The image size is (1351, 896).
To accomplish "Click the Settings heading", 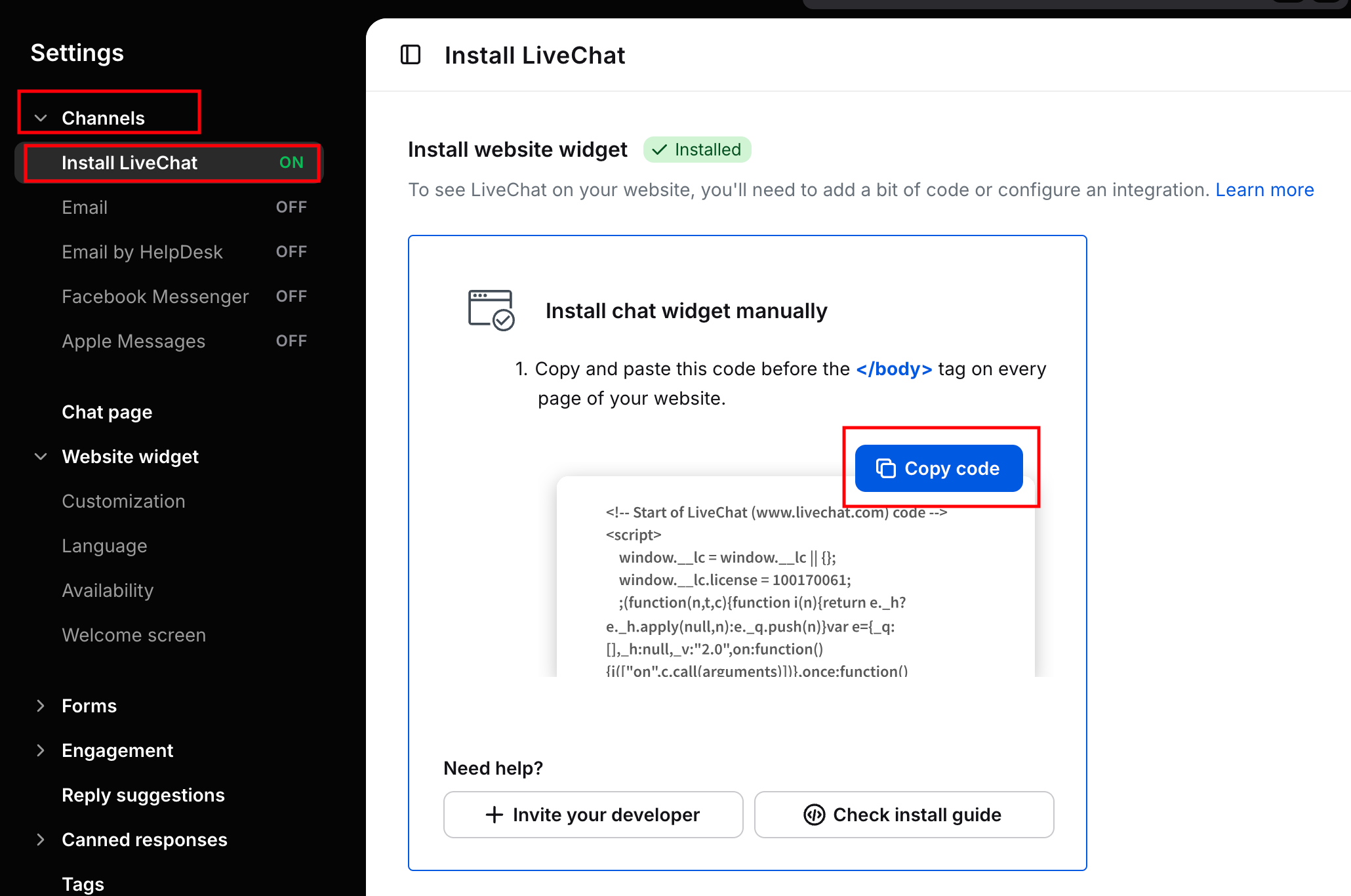I will (x=77, y=52).
